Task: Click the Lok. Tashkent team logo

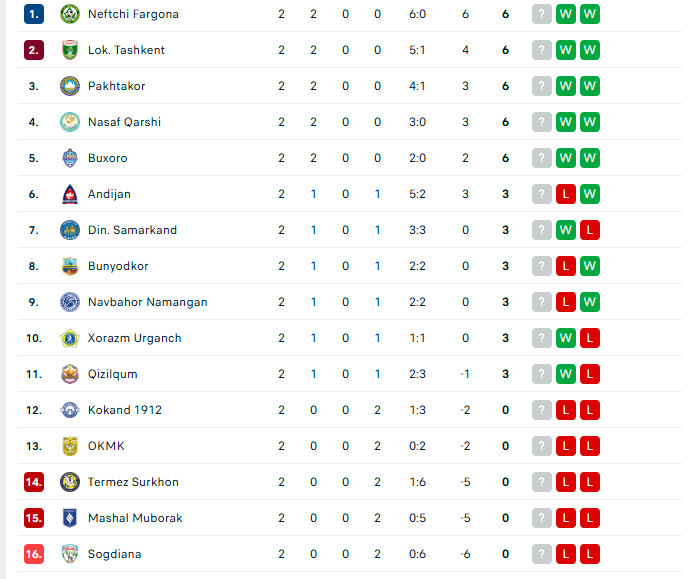Action: [x=69, y=50]
